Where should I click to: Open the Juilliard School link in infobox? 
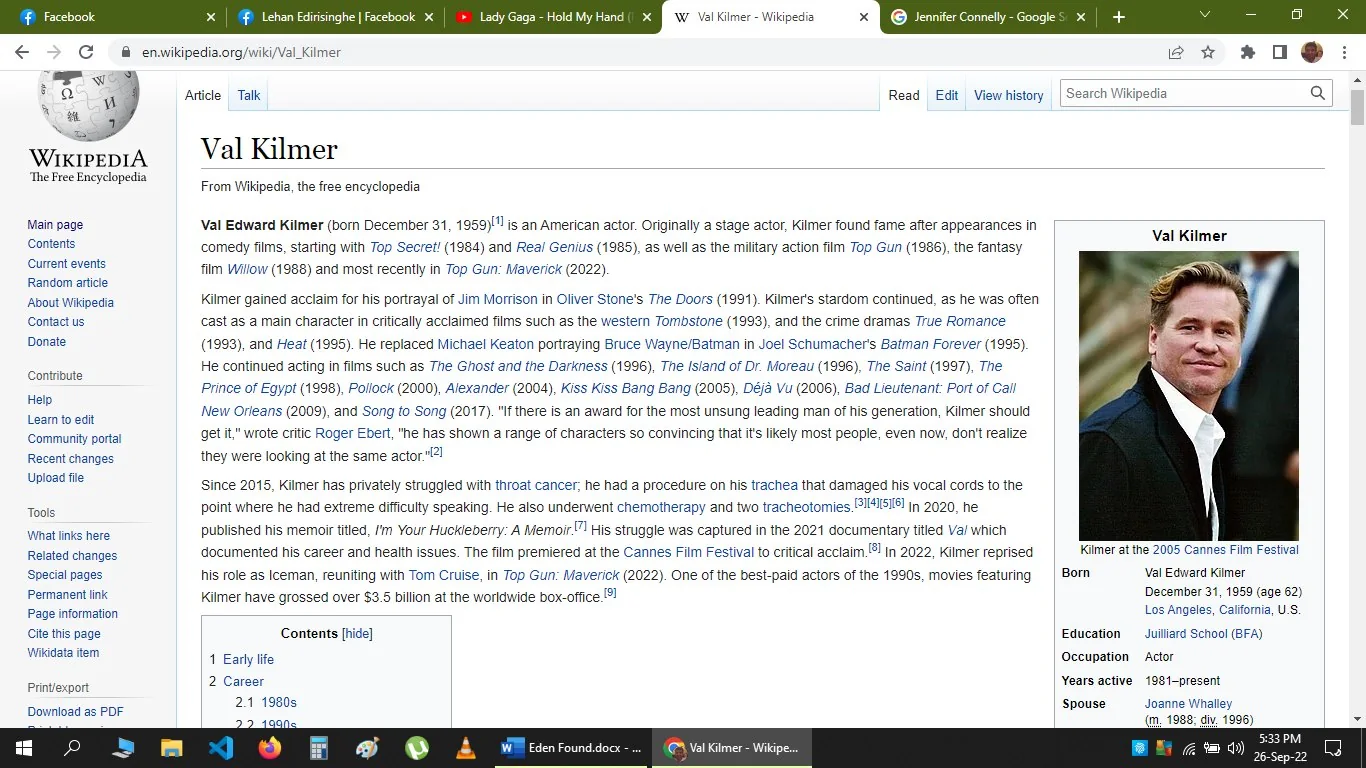1204,634
